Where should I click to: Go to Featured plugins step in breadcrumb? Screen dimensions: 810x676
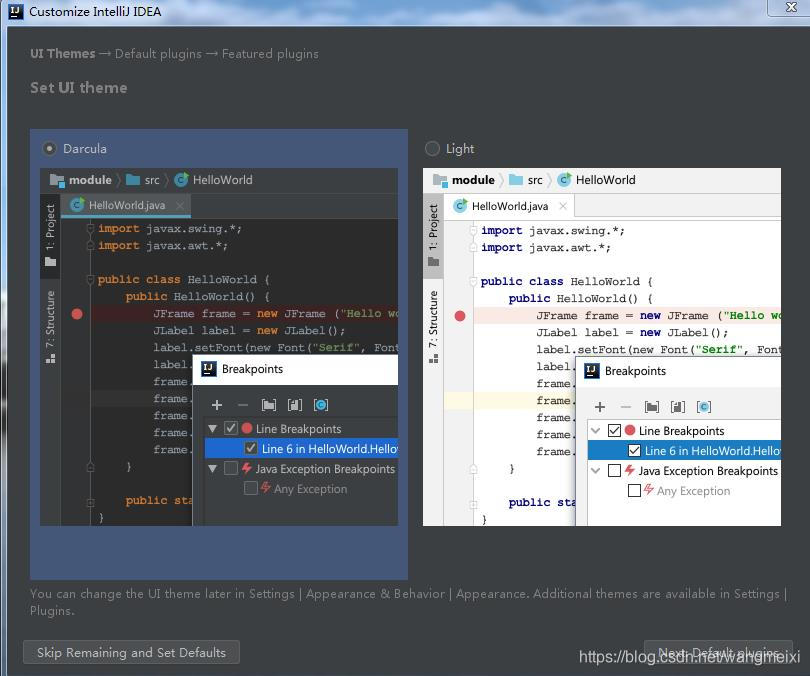[270, 54]
